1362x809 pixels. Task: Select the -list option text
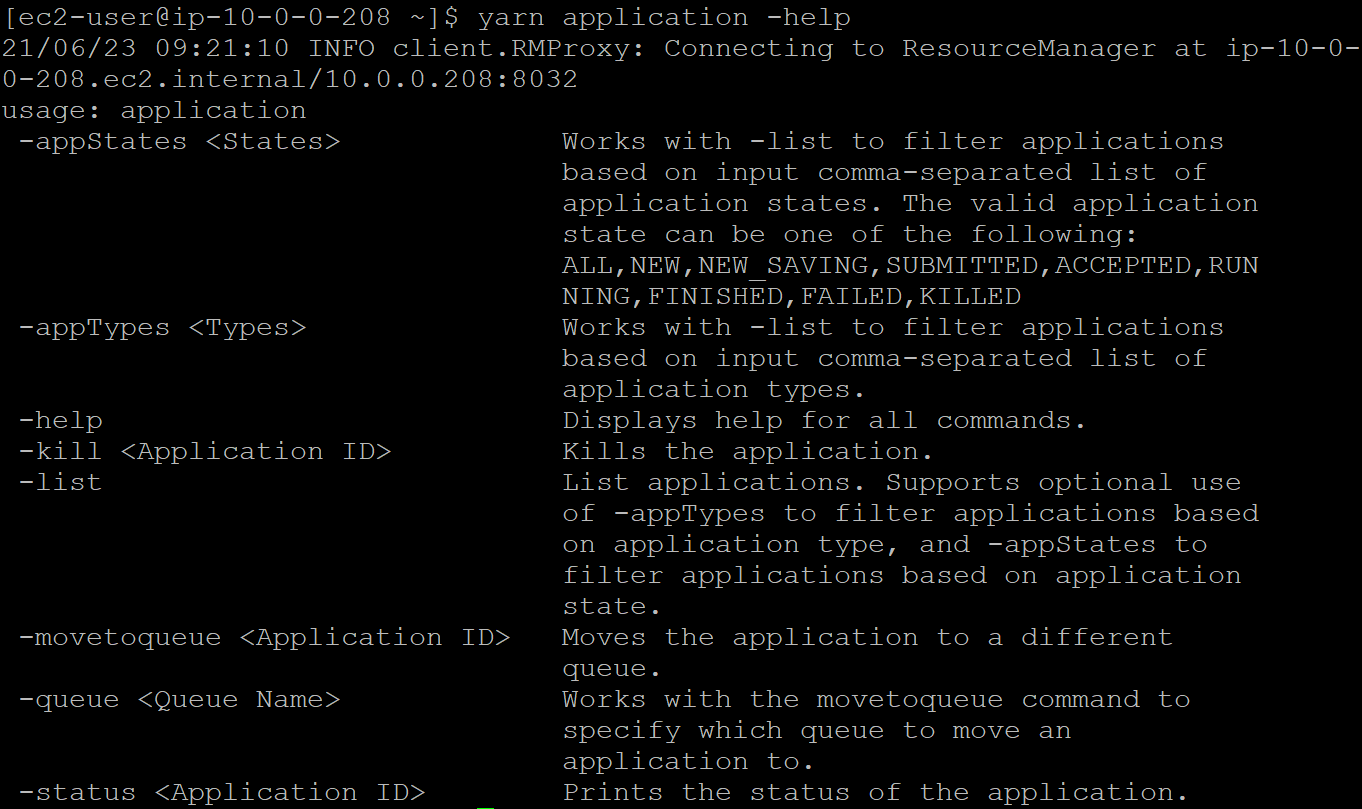pos(58,482)
